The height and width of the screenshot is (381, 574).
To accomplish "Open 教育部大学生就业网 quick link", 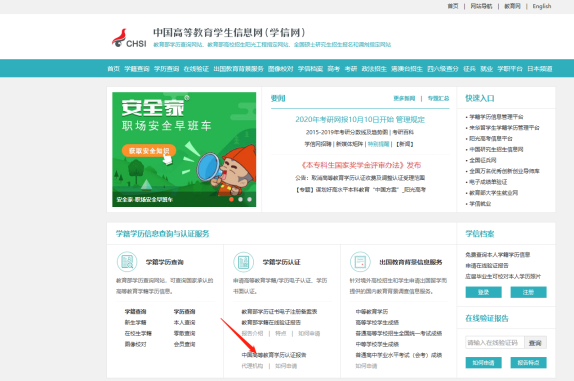I will [x=493, y=193].
